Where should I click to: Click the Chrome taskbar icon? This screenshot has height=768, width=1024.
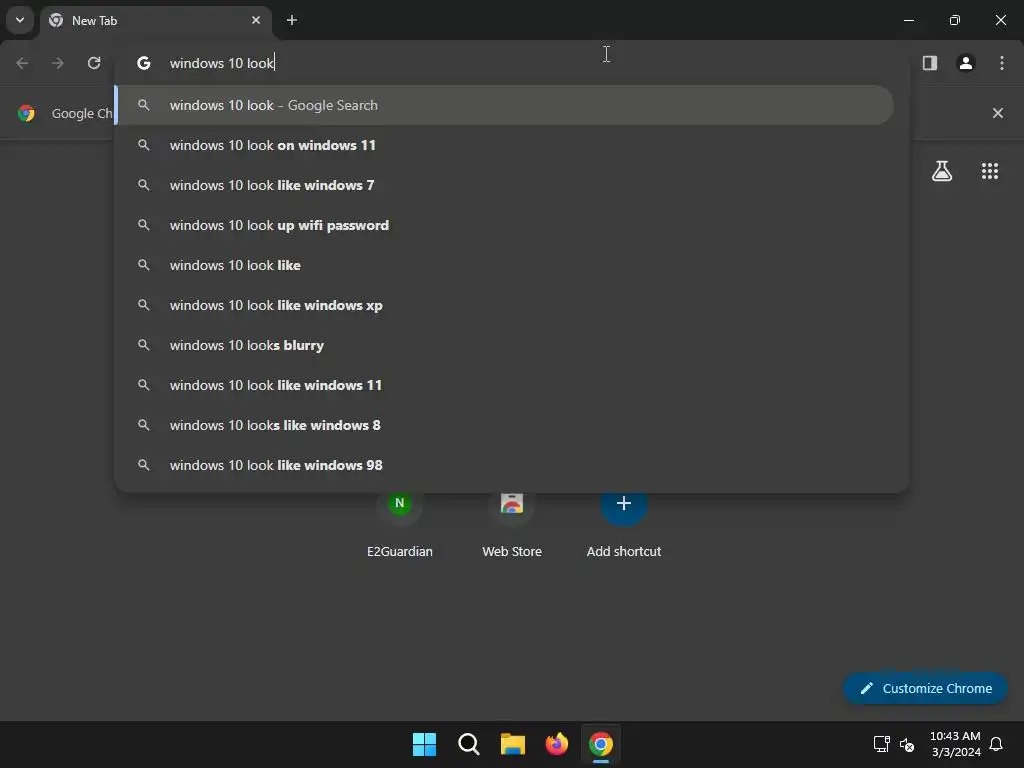tap(601, 744)
